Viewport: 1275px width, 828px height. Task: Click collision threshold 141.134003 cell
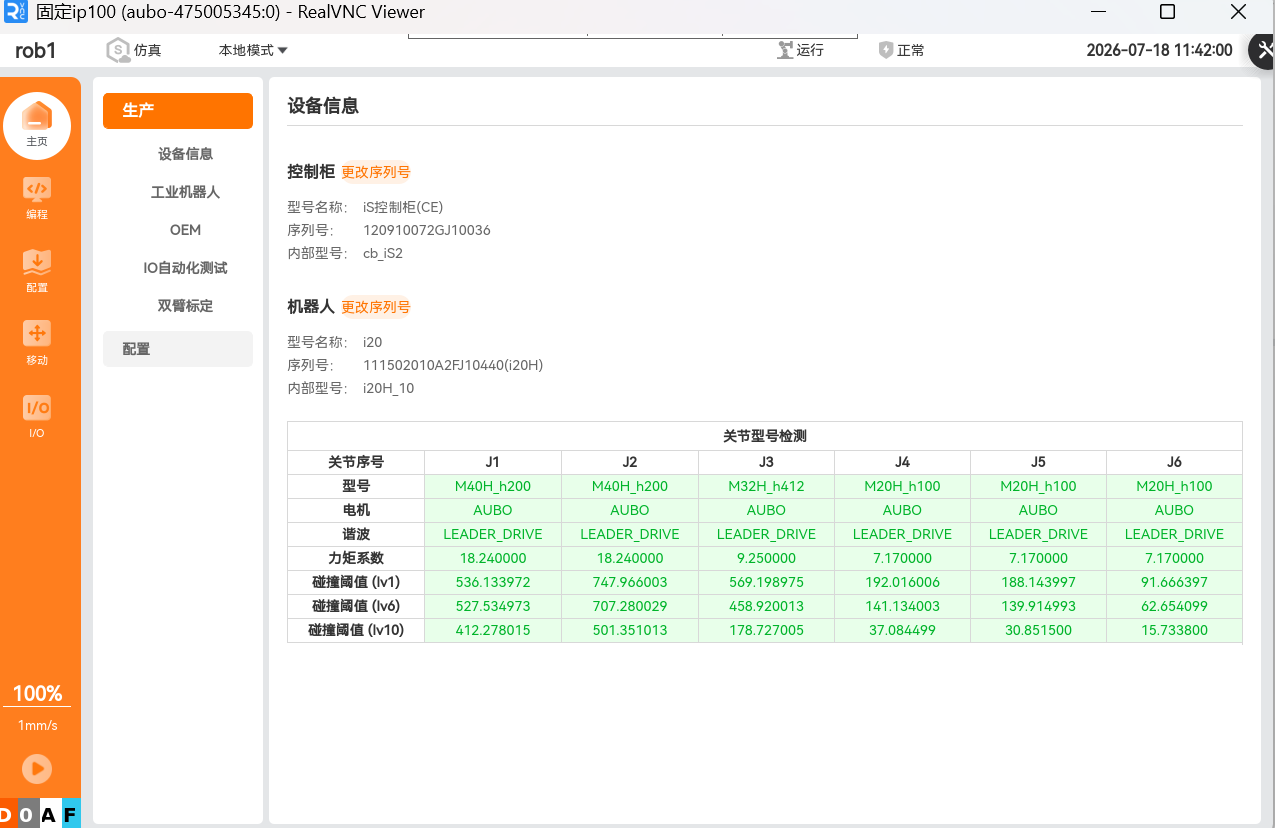[x=902, y=606]
